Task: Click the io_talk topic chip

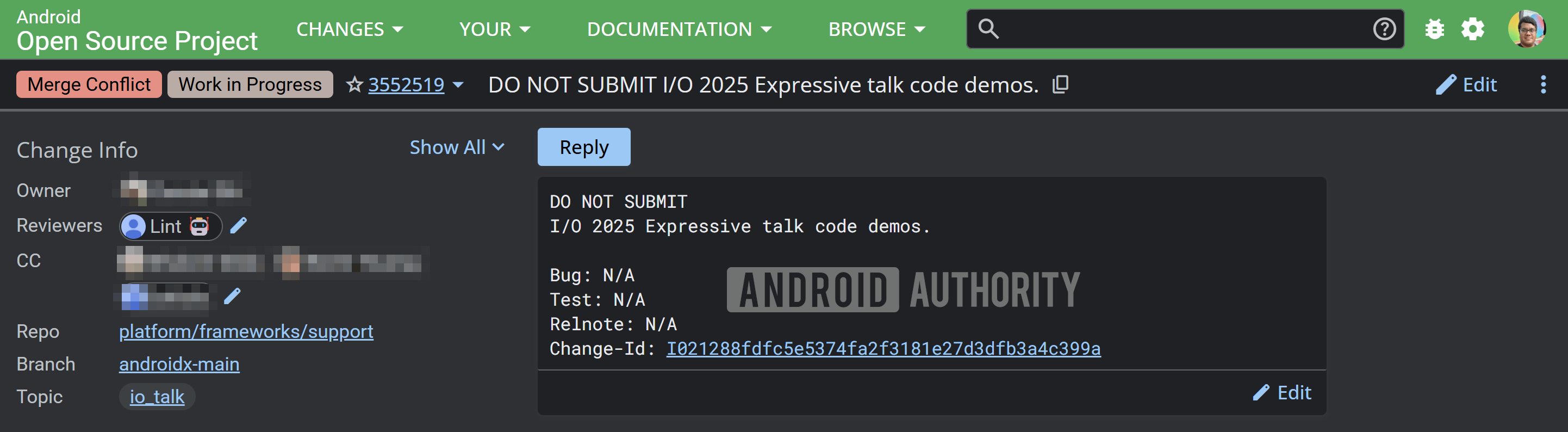Action: (157, 397)
